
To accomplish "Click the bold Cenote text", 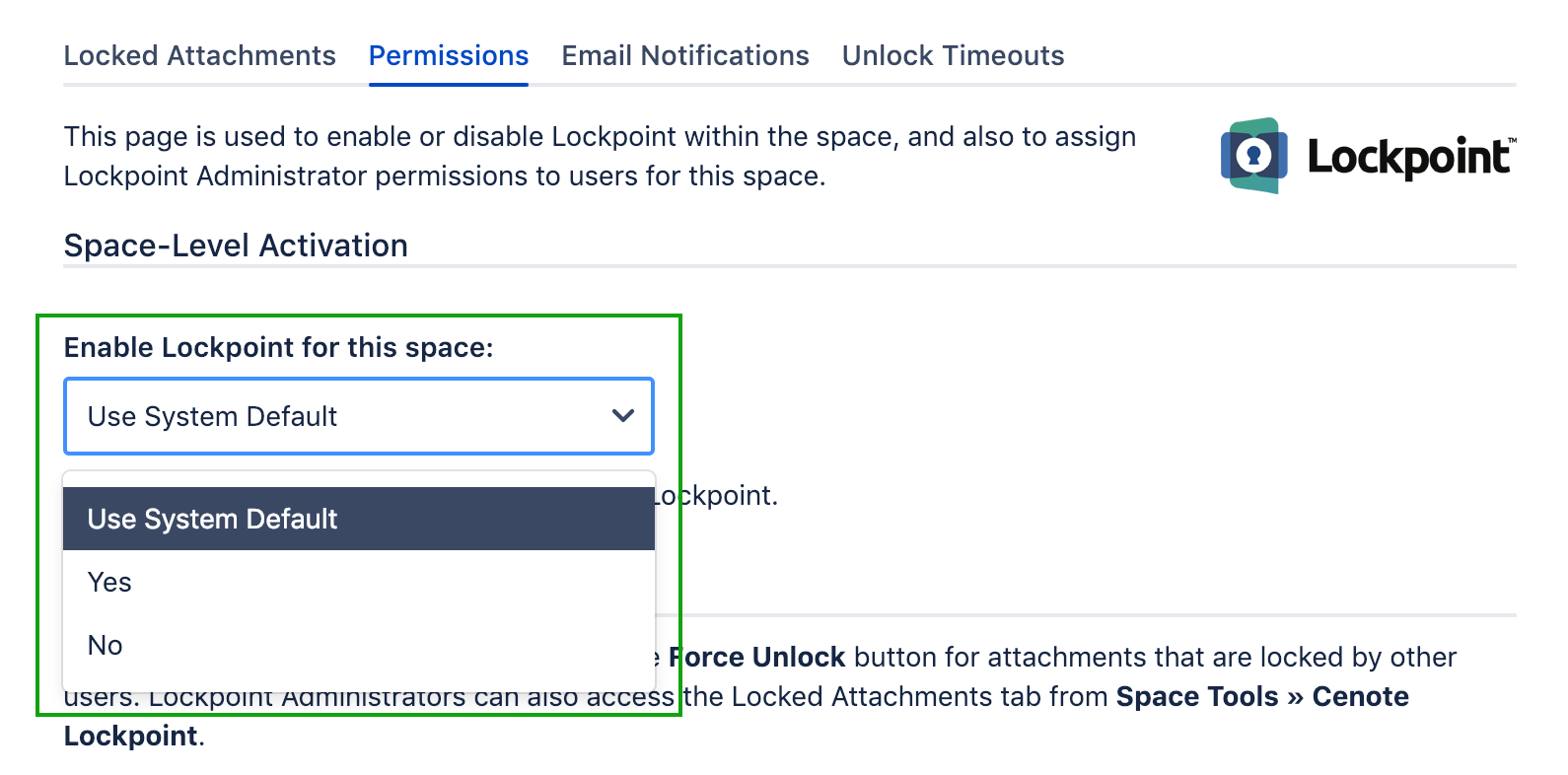I will [1360, 697].
